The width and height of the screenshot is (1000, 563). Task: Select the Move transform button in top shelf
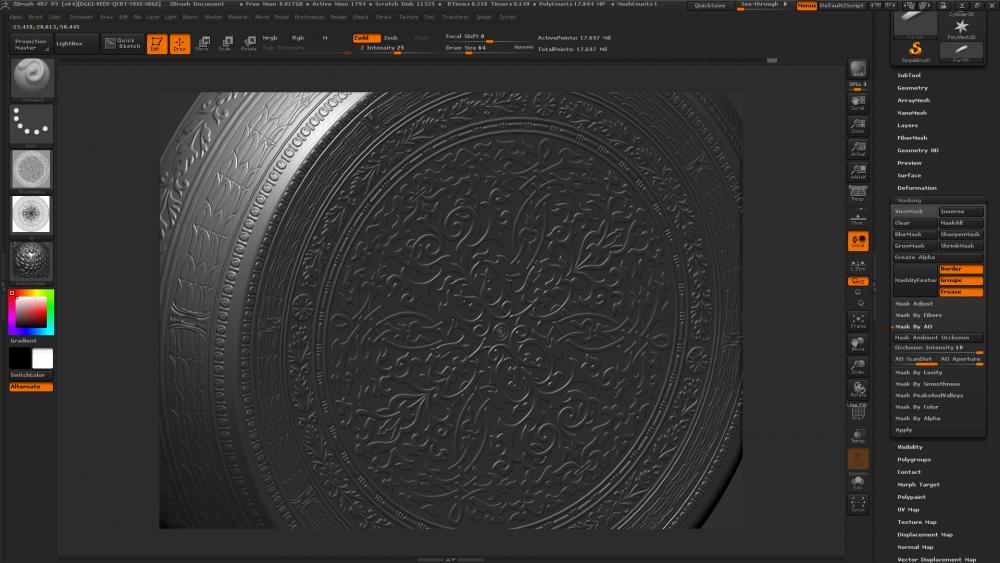tap(203, 44)
